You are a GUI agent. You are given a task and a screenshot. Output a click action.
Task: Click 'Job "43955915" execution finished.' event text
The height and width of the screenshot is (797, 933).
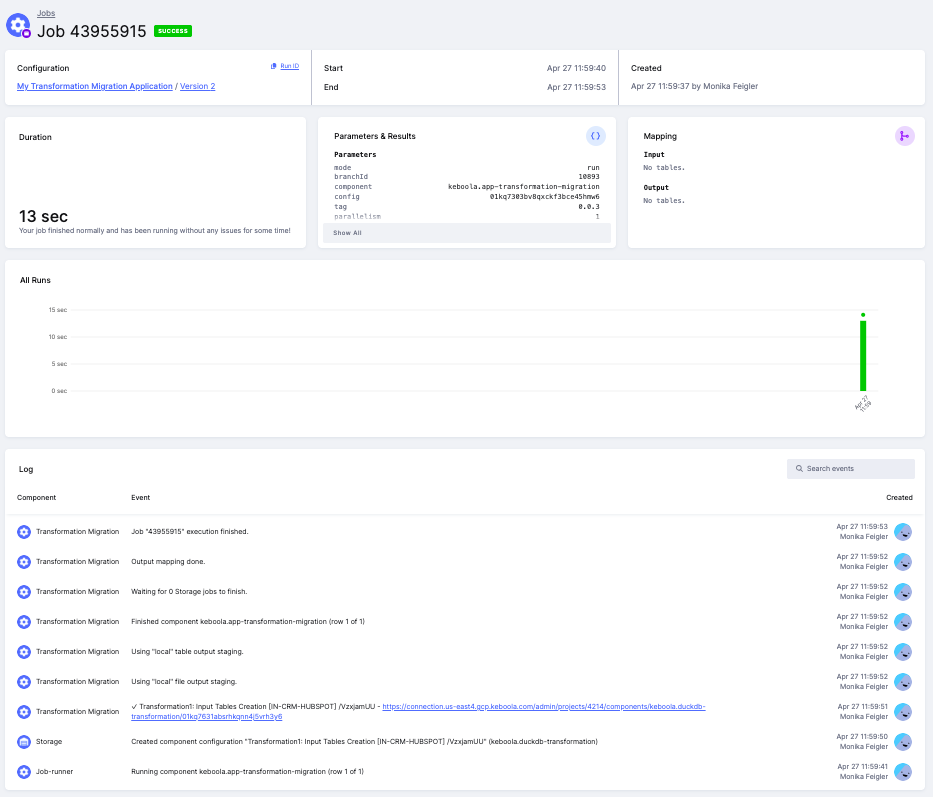coord(190,532)
